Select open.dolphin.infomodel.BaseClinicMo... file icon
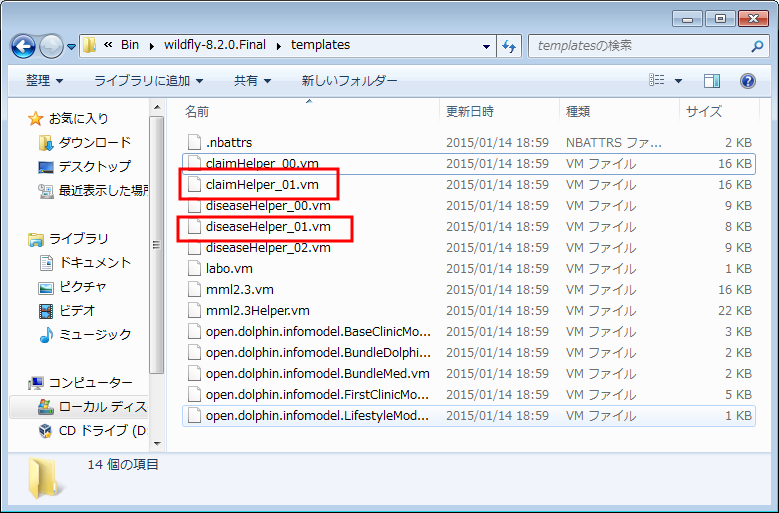This screenshot has width=779, height=513. (x=194, y=331)
